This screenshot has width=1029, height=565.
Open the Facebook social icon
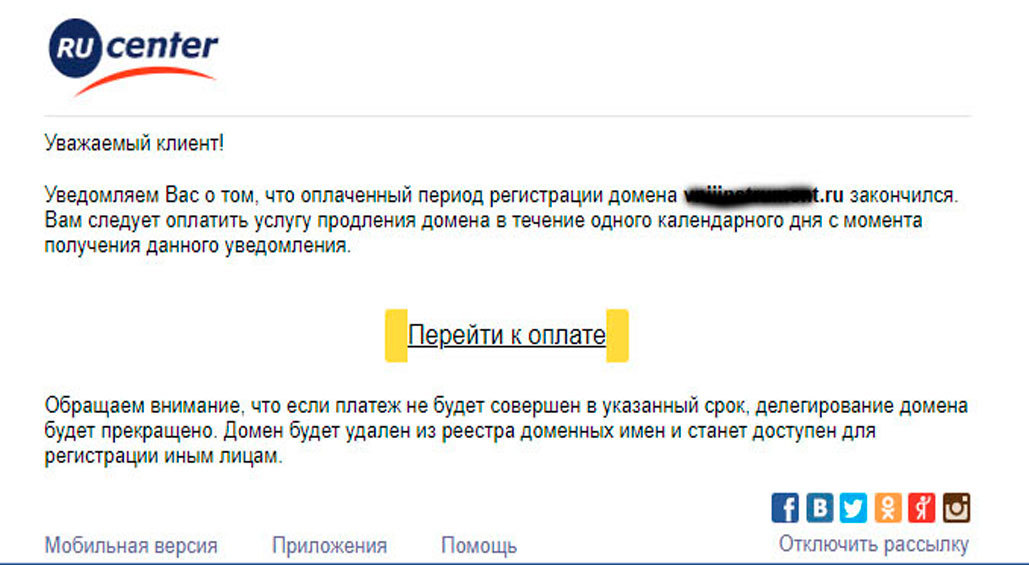786,508
